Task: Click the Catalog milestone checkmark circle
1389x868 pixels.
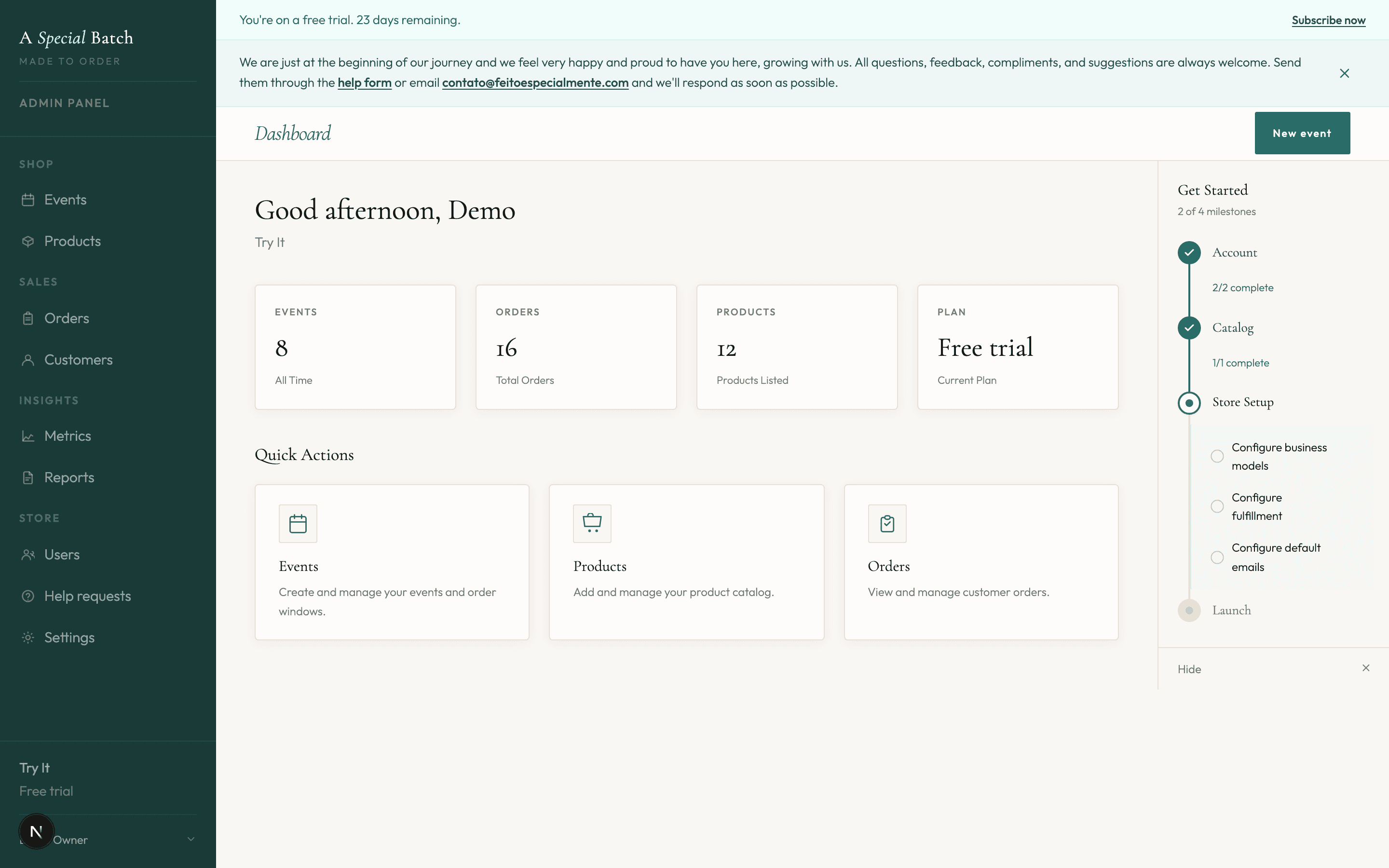Action: coord(1189,328)
